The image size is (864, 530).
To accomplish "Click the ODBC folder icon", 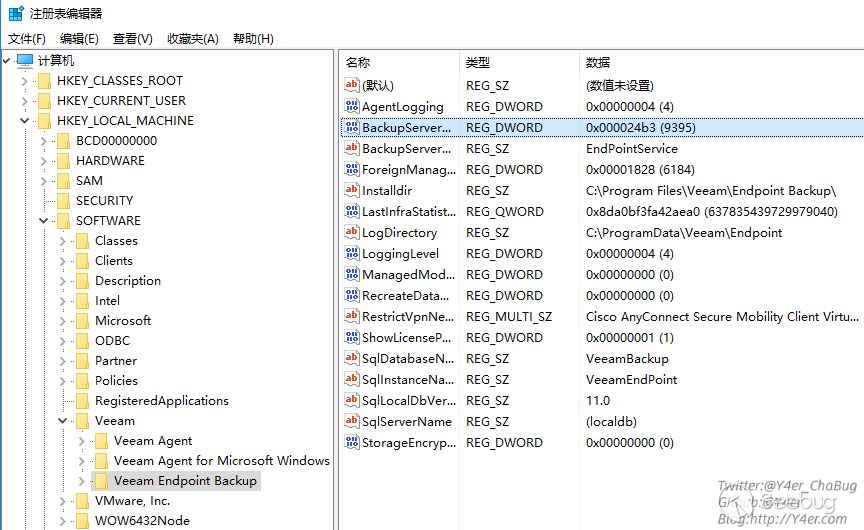I will 83,341.
